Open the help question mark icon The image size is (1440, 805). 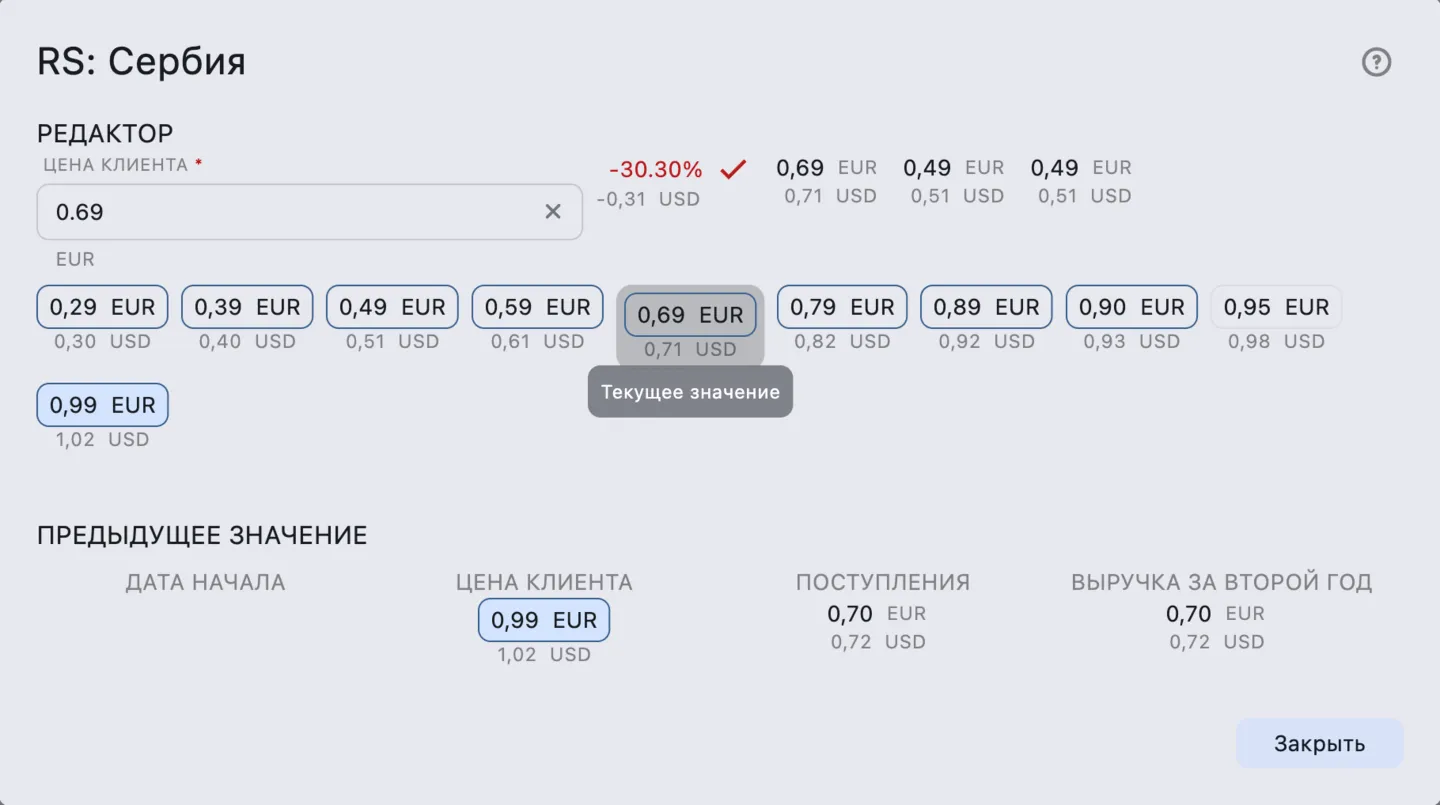pyautogui.click(x=1377, y=63)
